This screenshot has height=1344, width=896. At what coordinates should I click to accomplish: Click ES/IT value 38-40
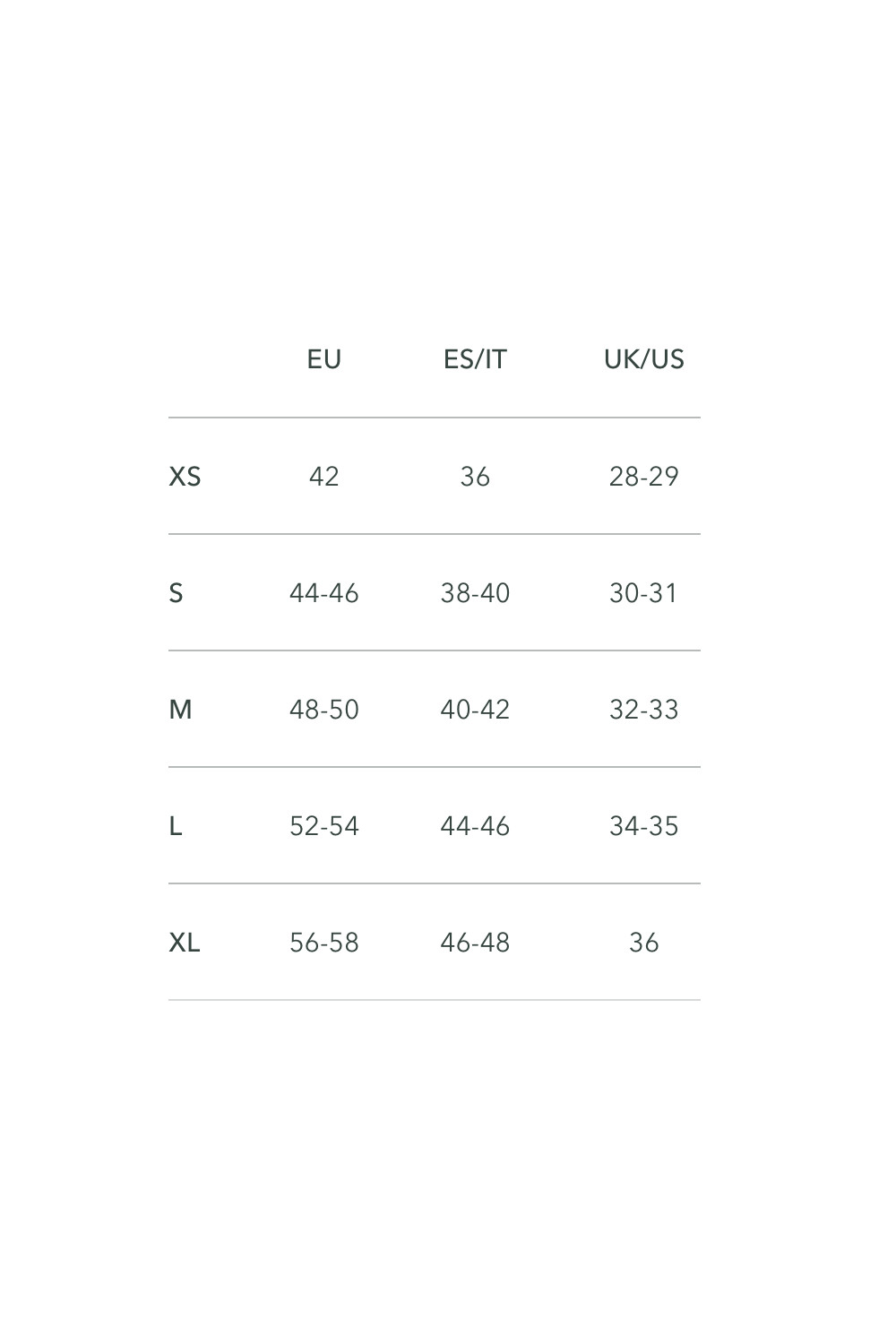(x=475, y=592)
